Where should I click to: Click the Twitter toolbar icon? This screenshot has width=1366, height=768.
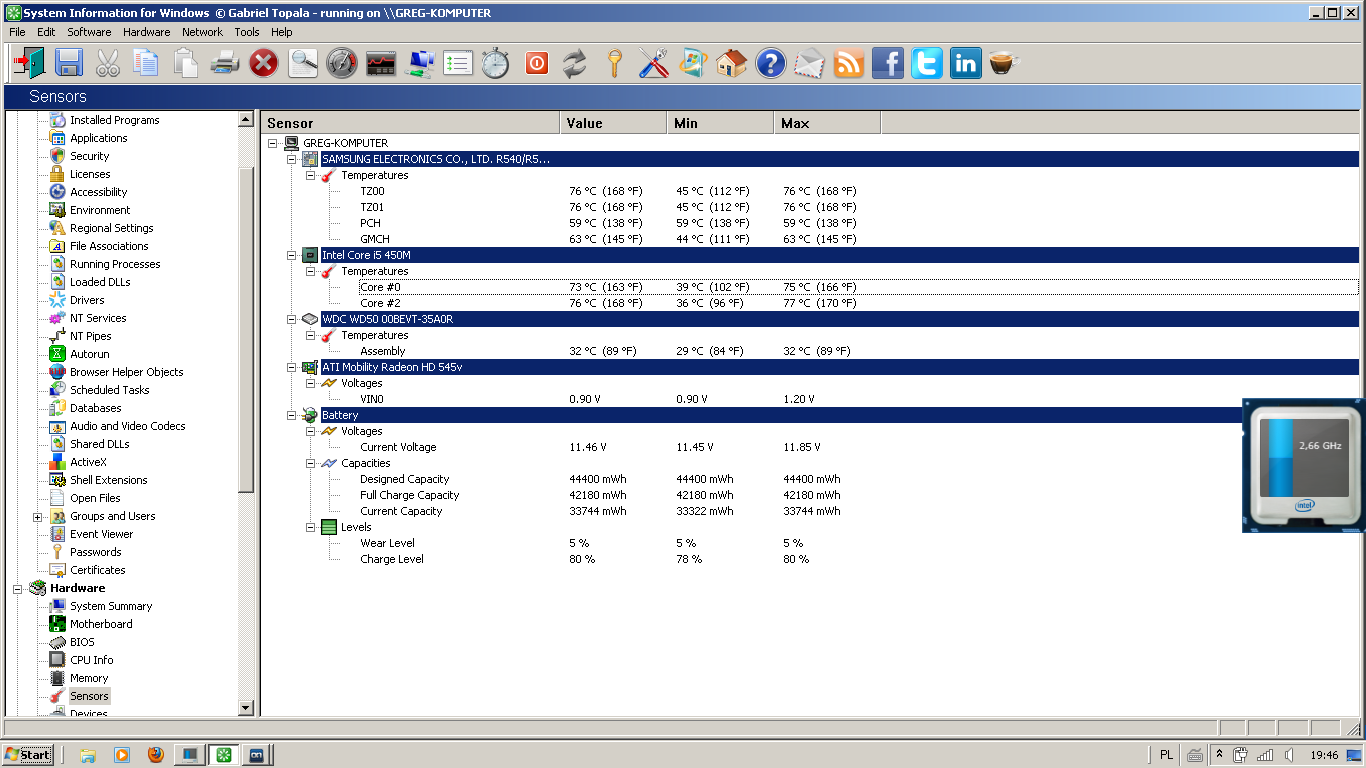(927, 64)
